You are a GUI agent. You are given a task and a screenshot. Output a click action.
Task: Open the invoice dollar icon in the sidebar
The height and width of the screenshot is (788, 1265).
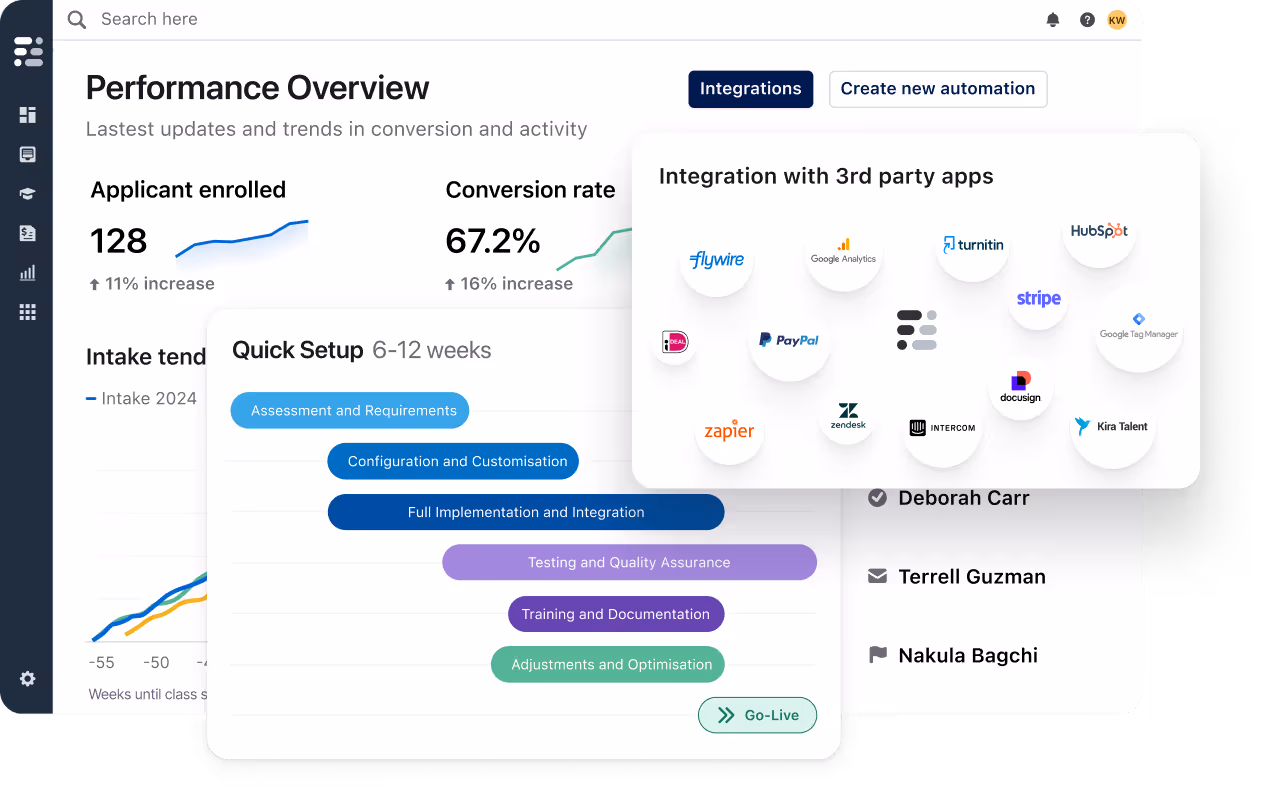[28, 233]
